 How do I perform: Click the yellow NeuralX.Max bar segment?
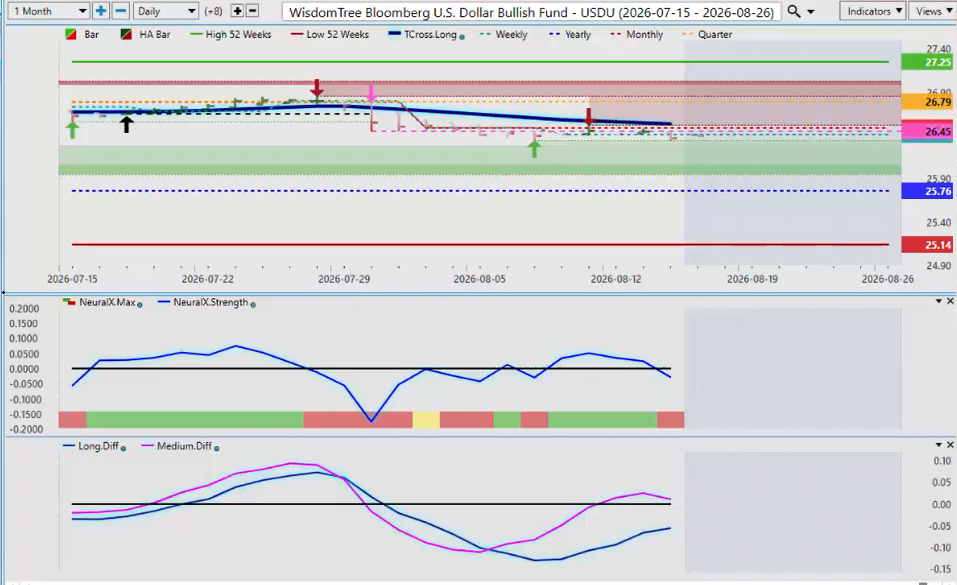426,420
